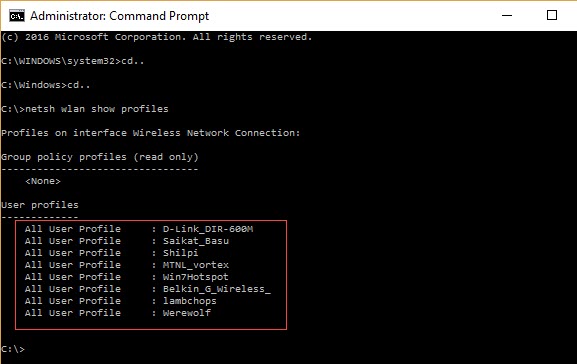Select the Win7Hotspot profile name
The height and width of the screenshot is (364, 577).
tap(195, 277)
